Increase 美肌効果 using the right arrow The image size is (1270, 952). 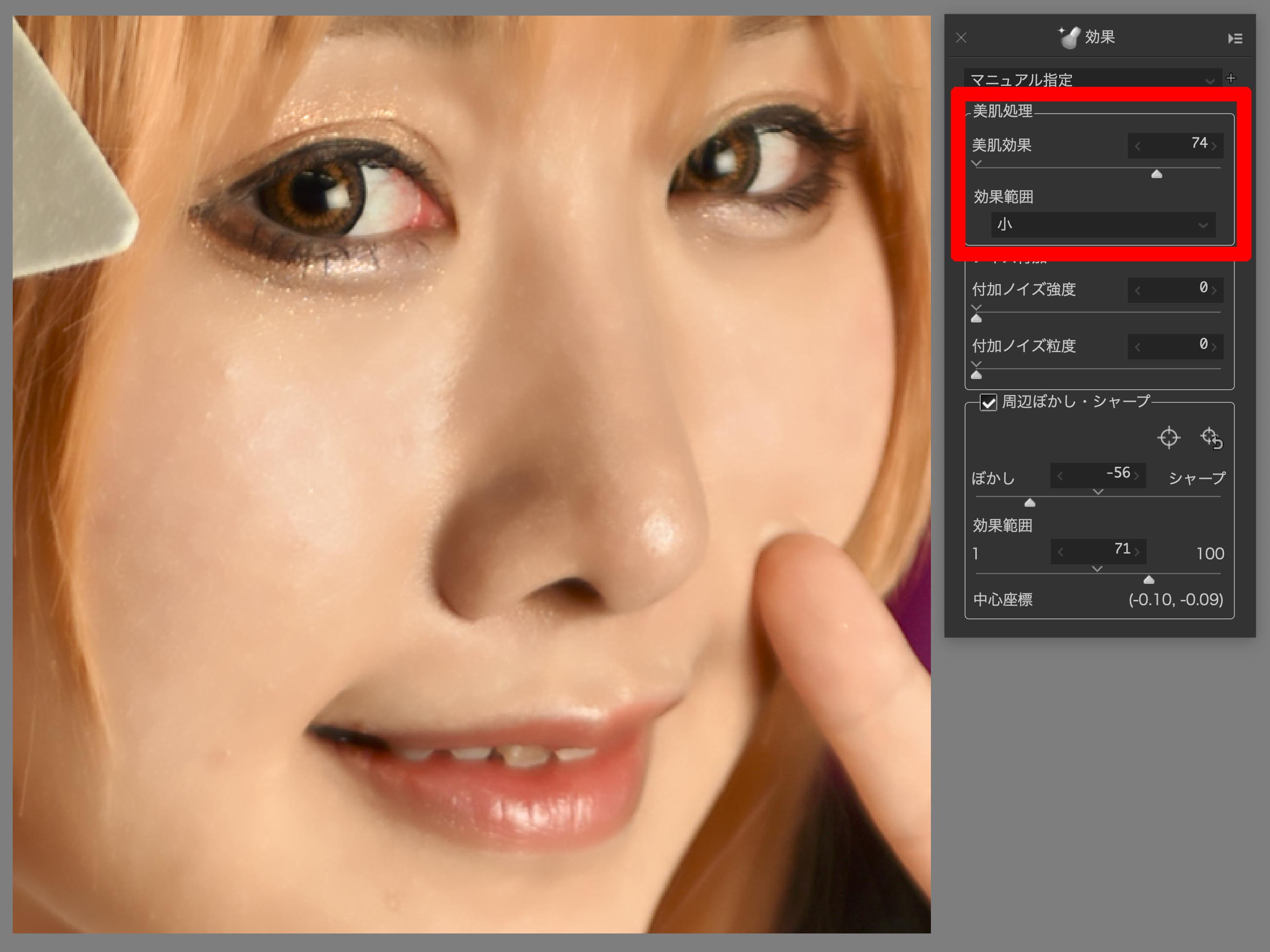[1214, 145]
